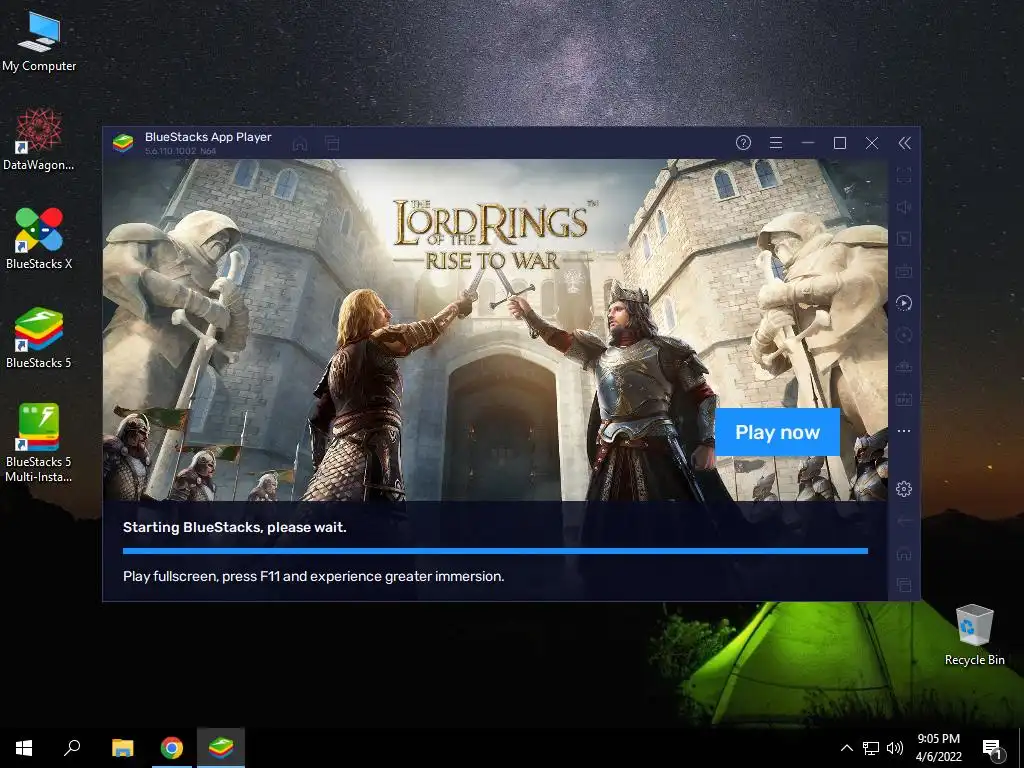Click the volume icon in the sidebar
This screenshot has height=768, width=1024.
pyautogui.click(x=904, y=207)
